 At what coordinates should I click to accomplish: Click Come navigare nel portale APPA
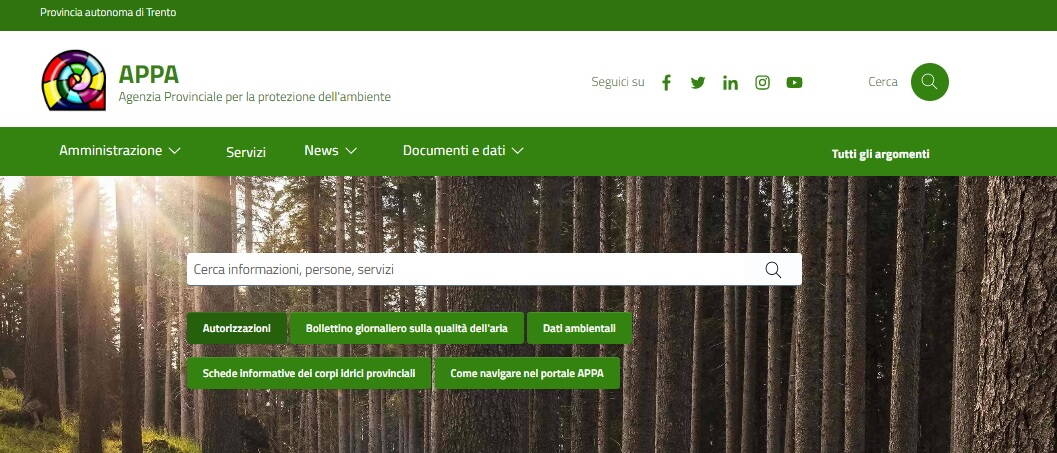point(527,373)
